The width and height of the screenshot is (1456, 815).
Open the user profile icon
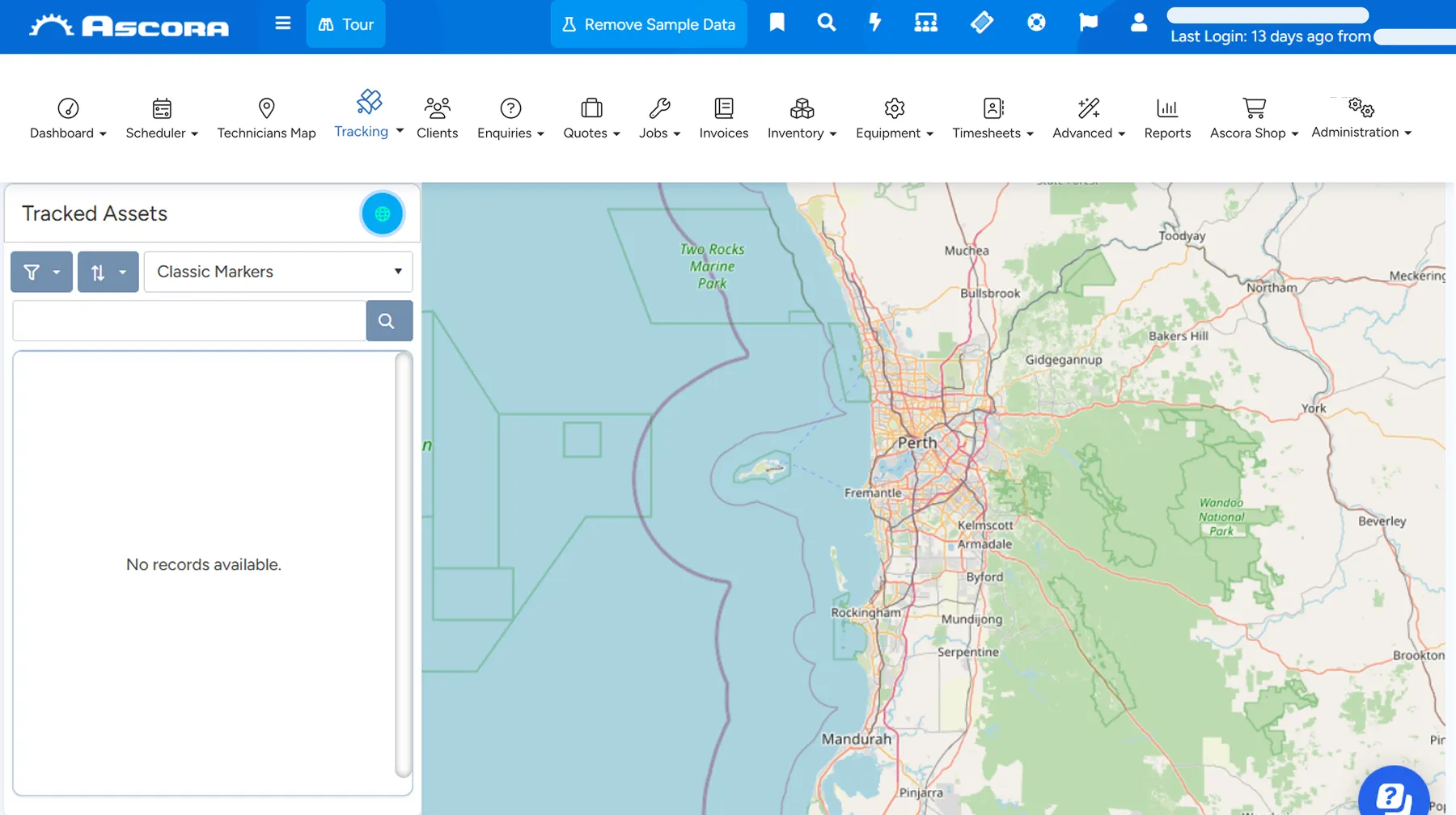[1139, 23]
